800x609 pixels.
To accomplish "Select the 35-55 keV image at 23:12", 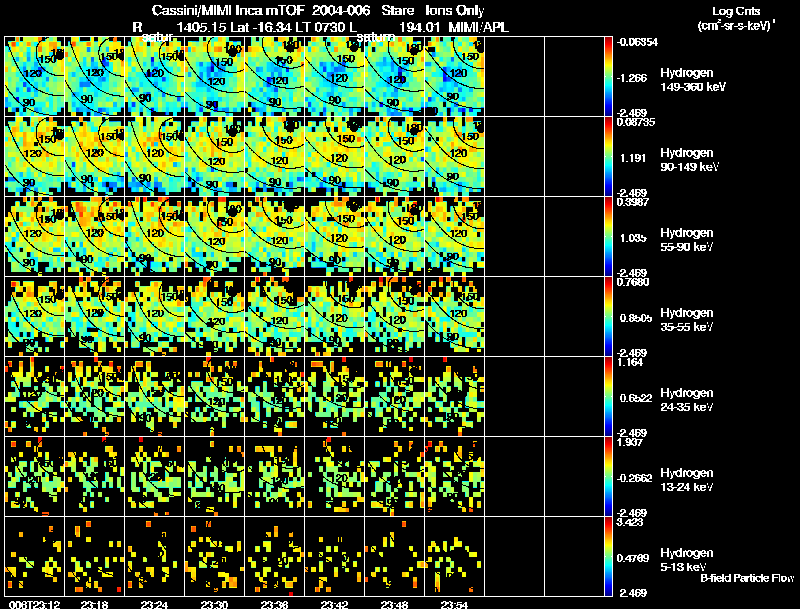I will [35, 317].
